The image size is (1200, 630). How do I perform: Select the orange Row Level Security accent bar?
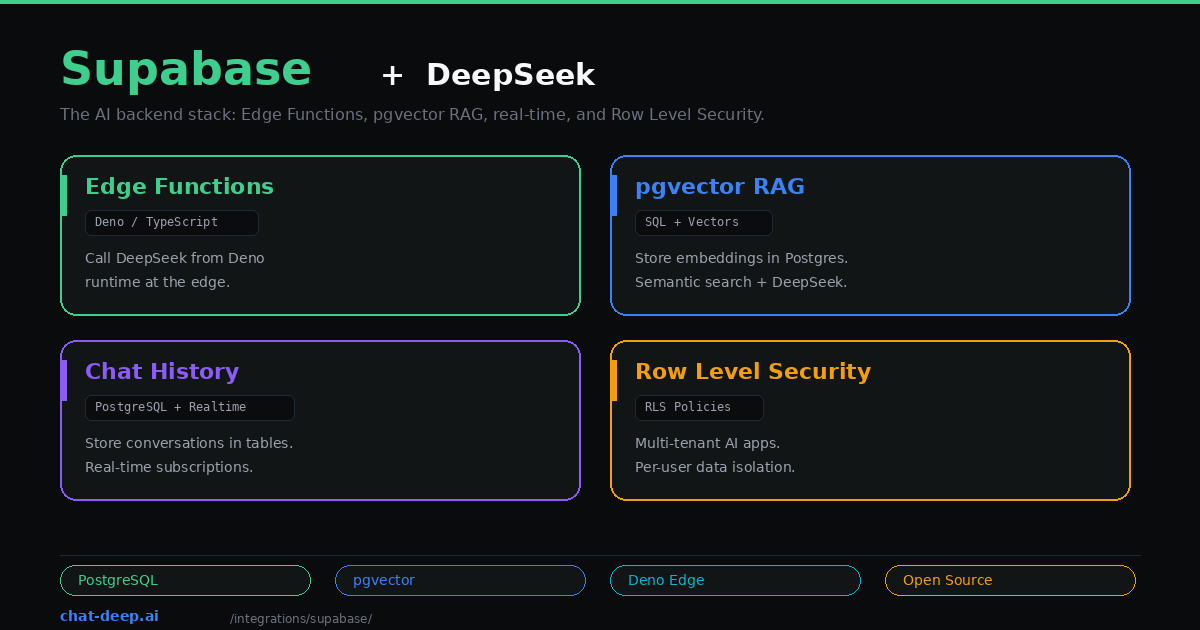click(615, 379)
